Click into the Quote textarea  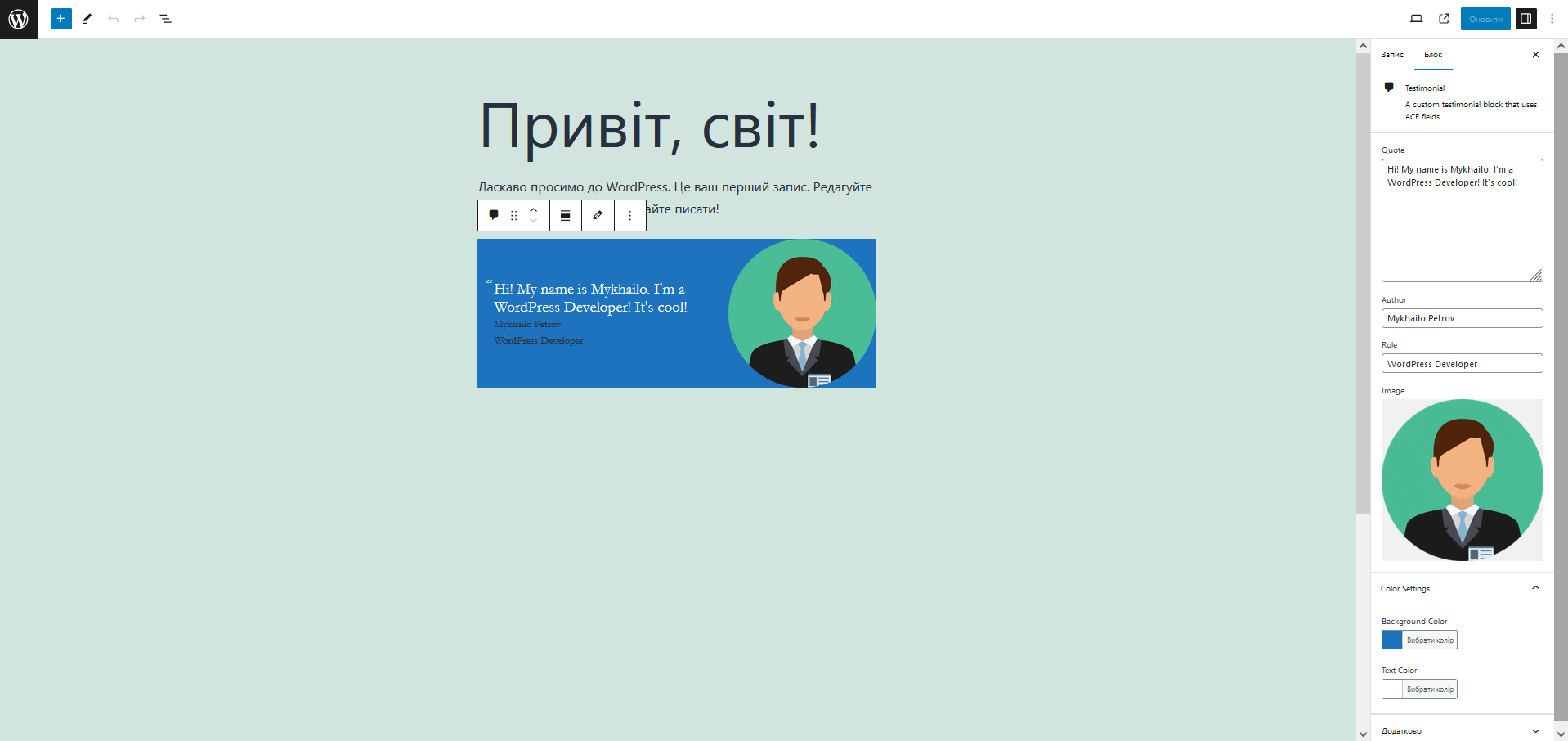(x=1463, y=220)
